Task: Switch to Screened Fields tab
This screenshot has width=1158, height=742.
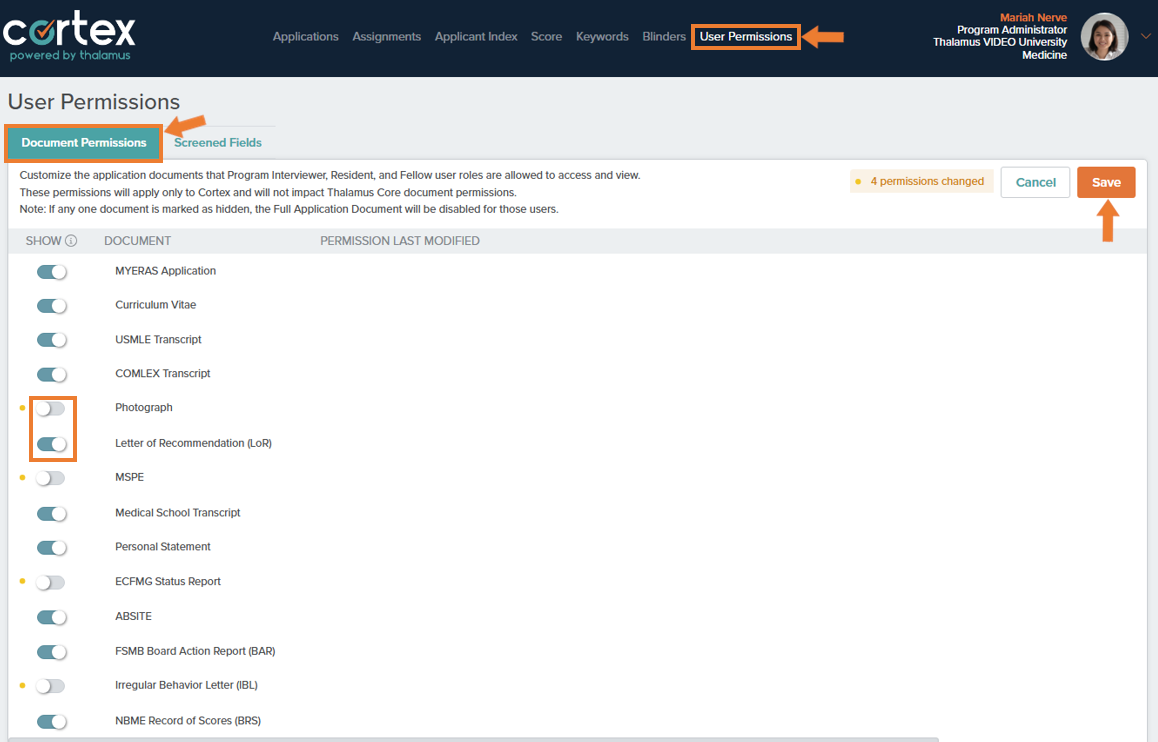Action: pyautogui.click(x=218, y=142)
